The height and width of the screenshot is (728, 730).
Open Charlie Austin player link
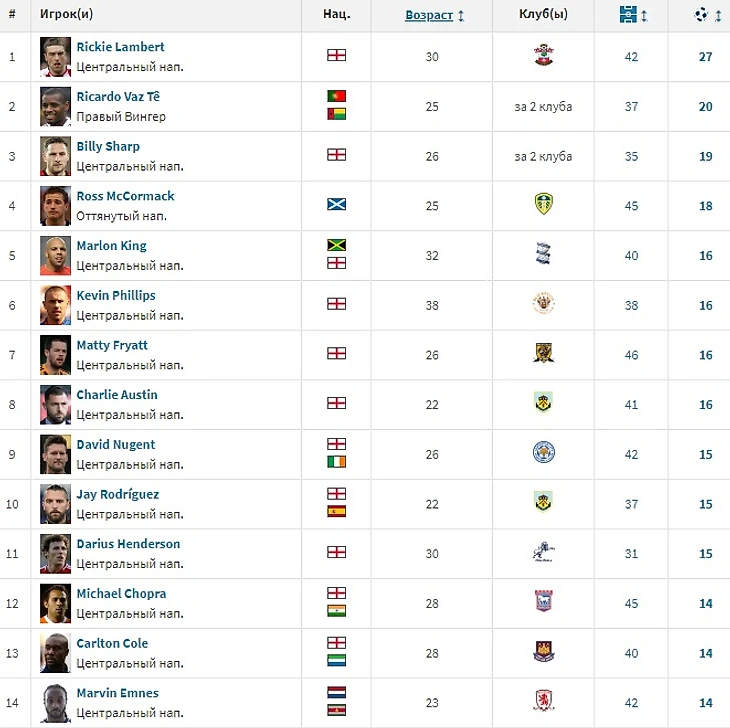tap(117, 395)
